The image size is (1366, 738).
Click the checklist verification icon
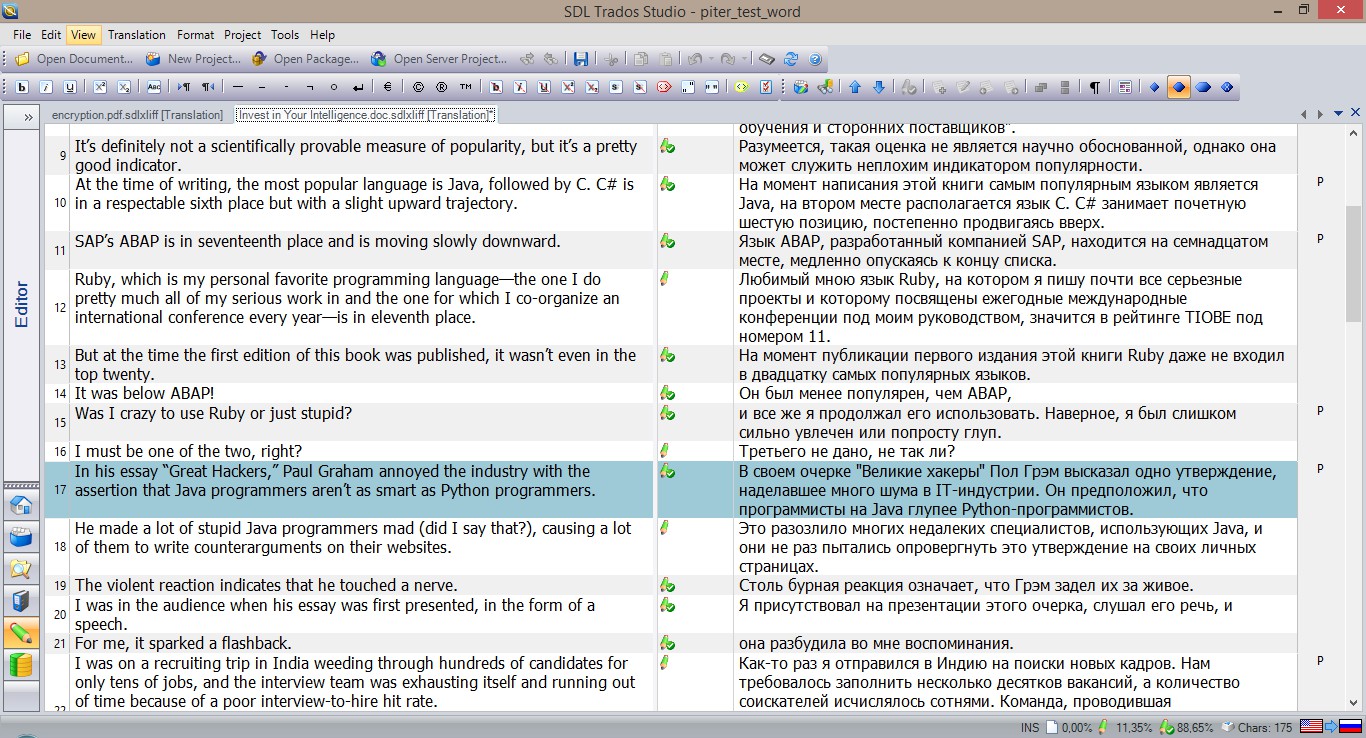pos(766,87)
